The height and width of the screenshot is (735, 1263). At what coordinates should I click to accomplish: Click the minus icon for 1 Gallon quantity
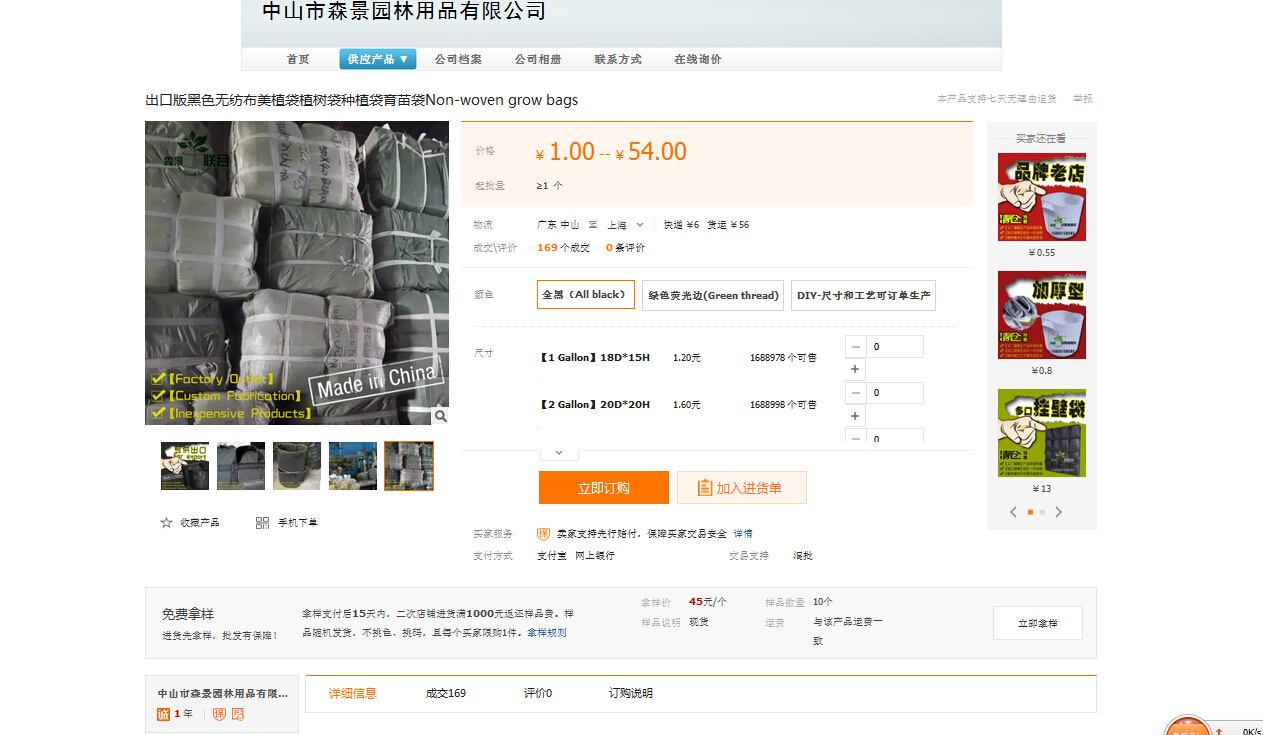856,347
